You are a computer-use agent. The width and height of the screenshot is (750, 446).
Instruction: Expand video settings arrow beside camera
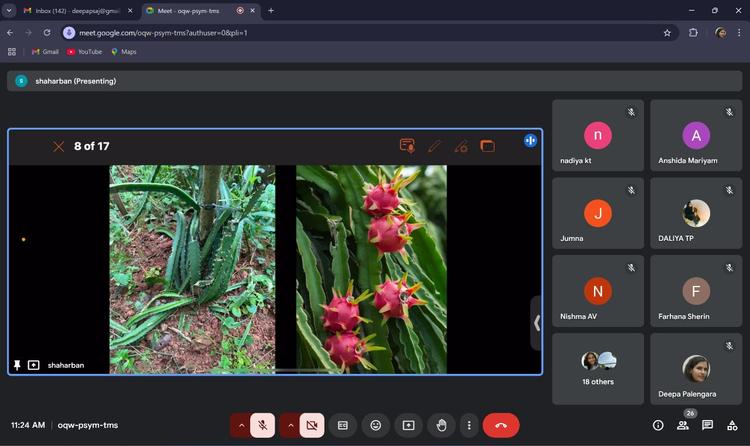click(290, 425)
